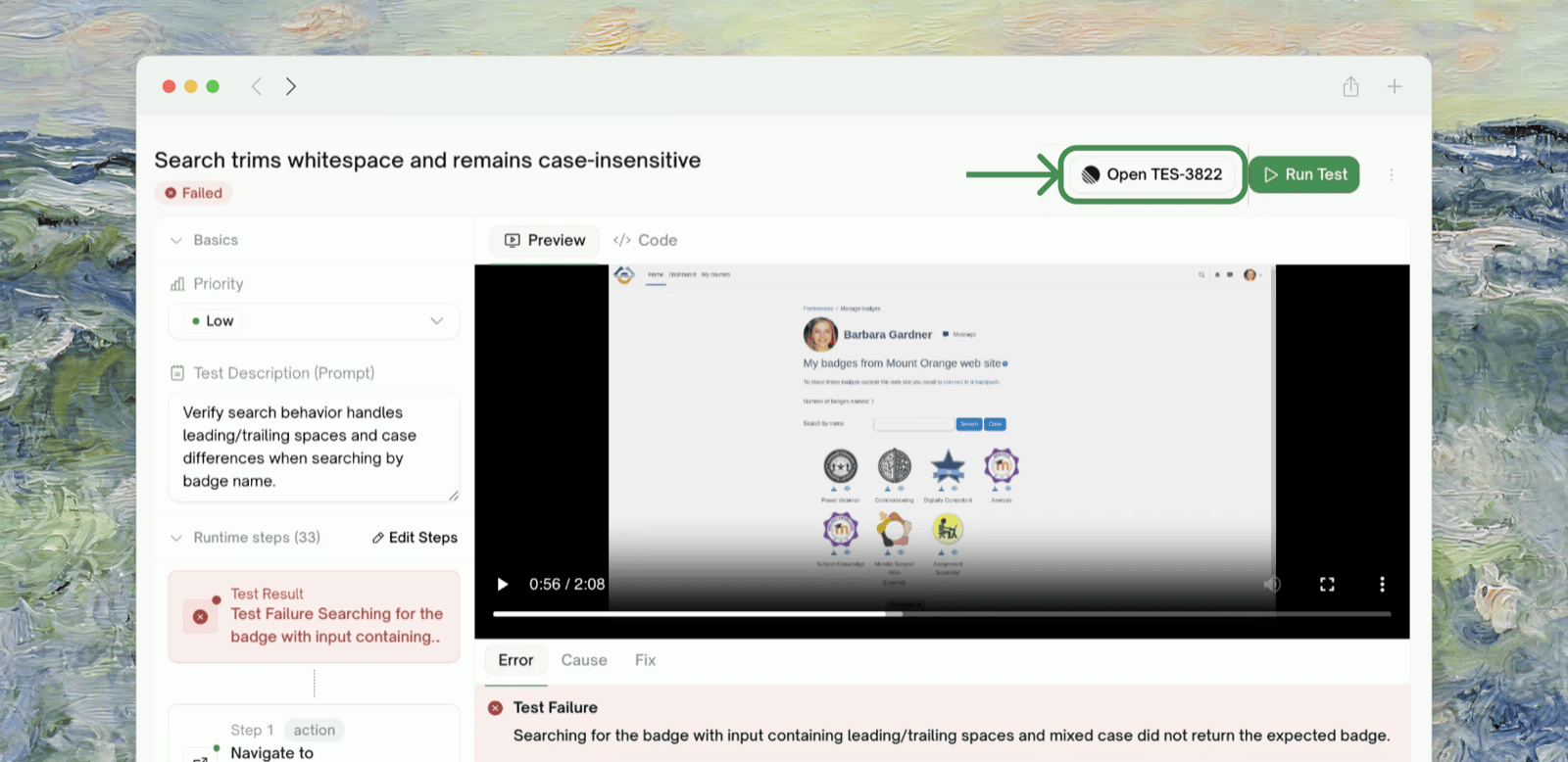
Task: Open the share icon in title bar
Action: [x=1350, y=86]
